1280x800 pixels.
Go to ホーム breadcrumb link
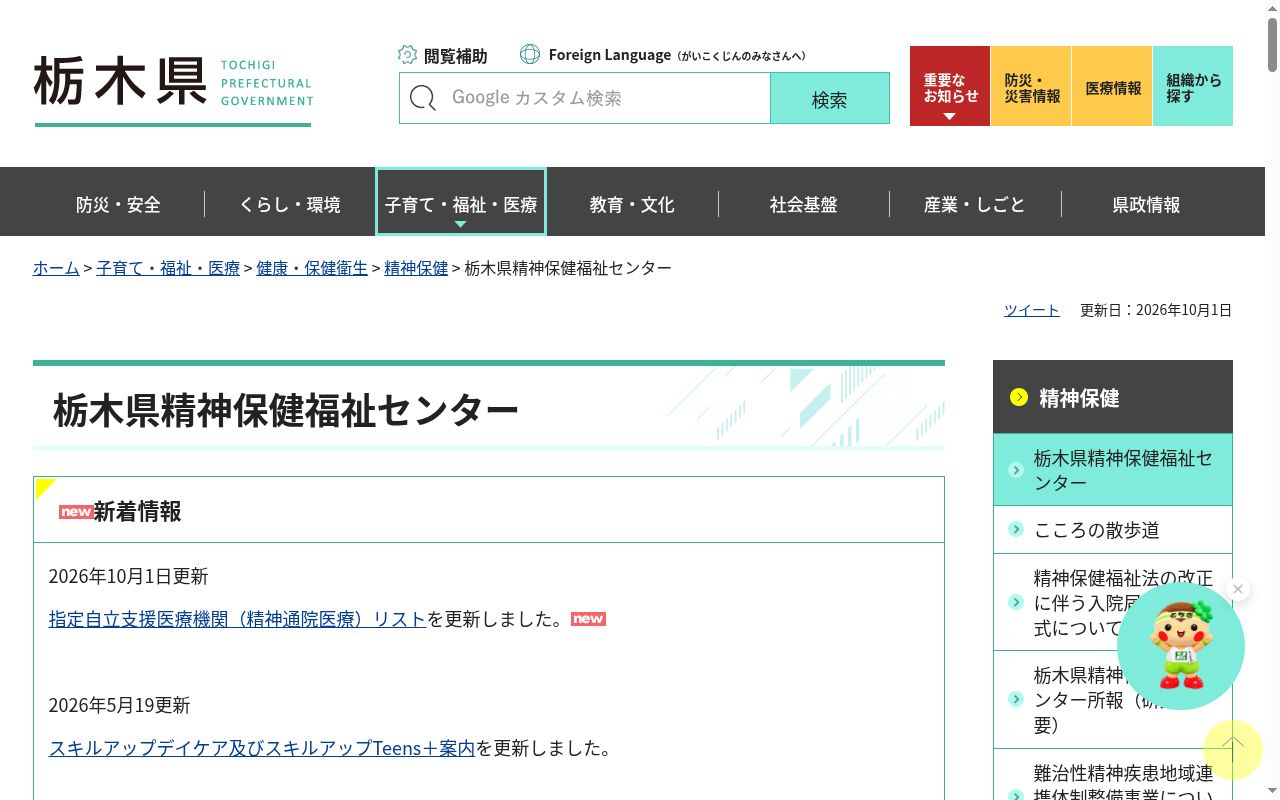56,268
